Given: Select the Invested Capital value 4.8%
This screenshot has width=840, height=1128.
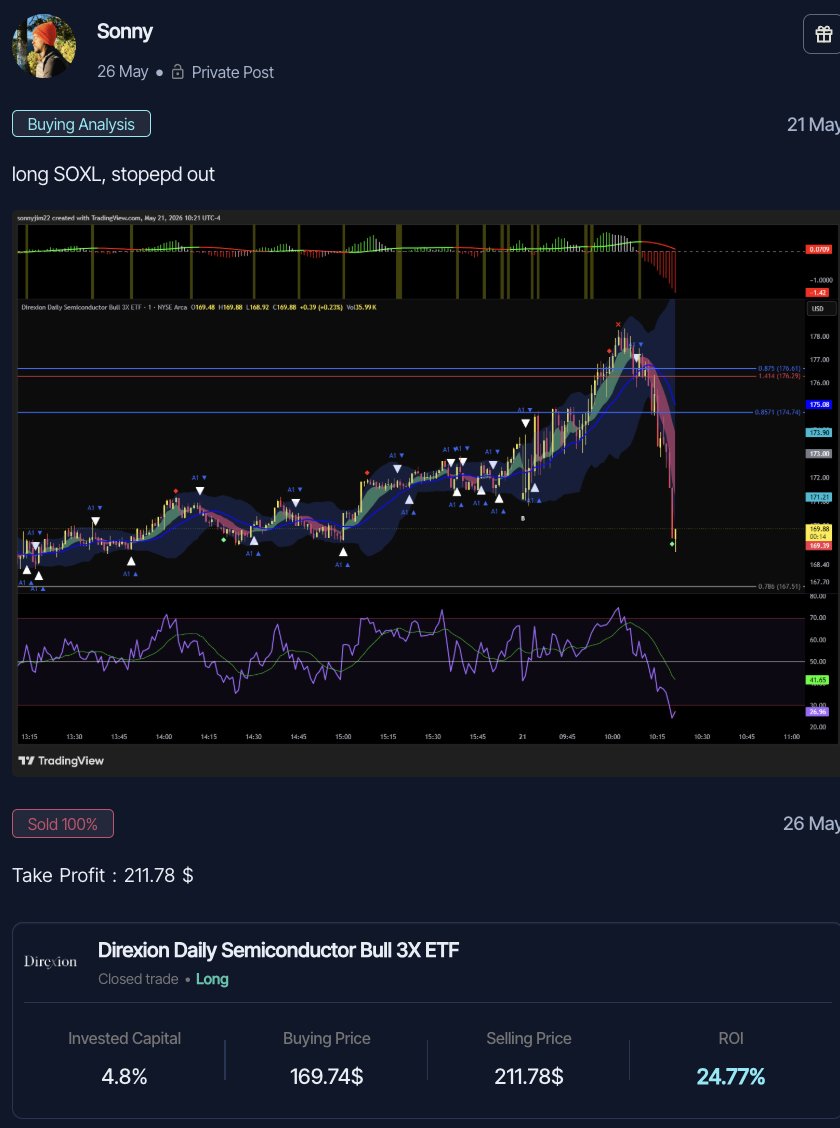Looking at the screenshot, I should (x=124, y=1076).
